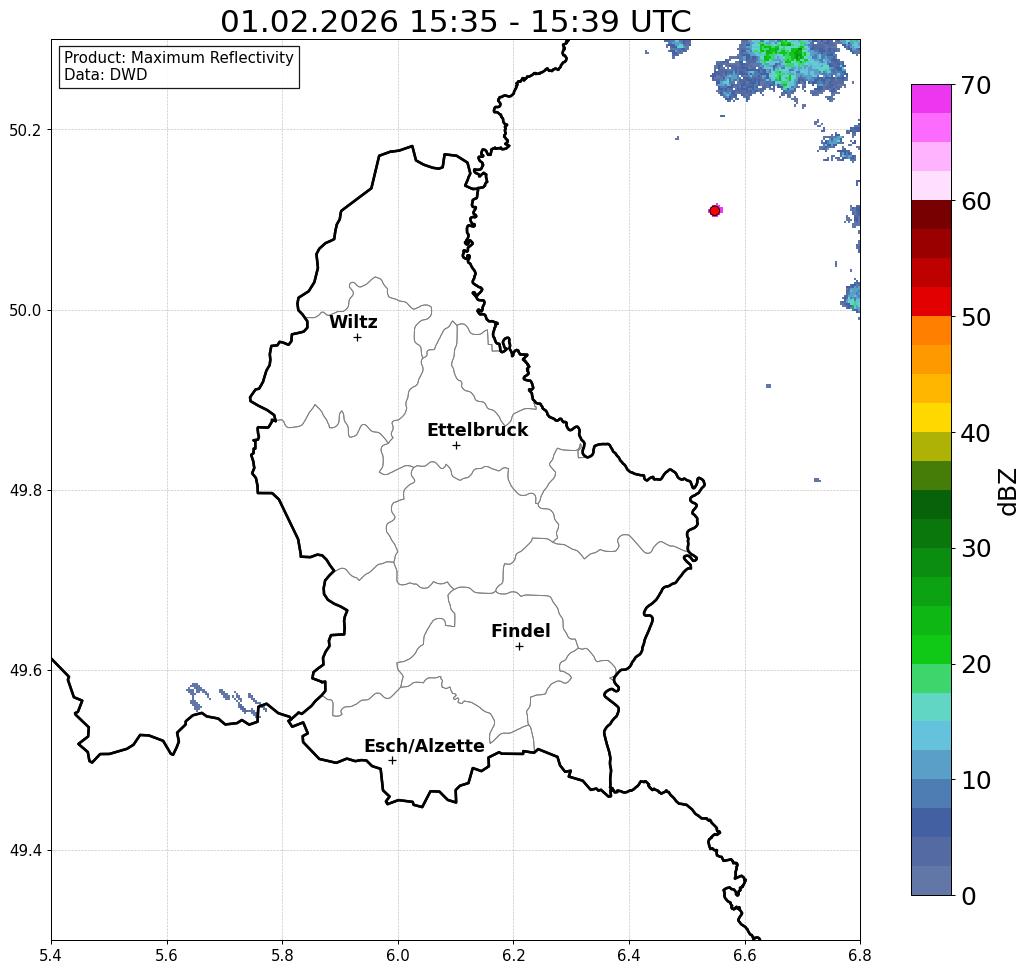Click the bright red swatch just above 50 dBZ
1029x973 pixels.
(931, 302)
